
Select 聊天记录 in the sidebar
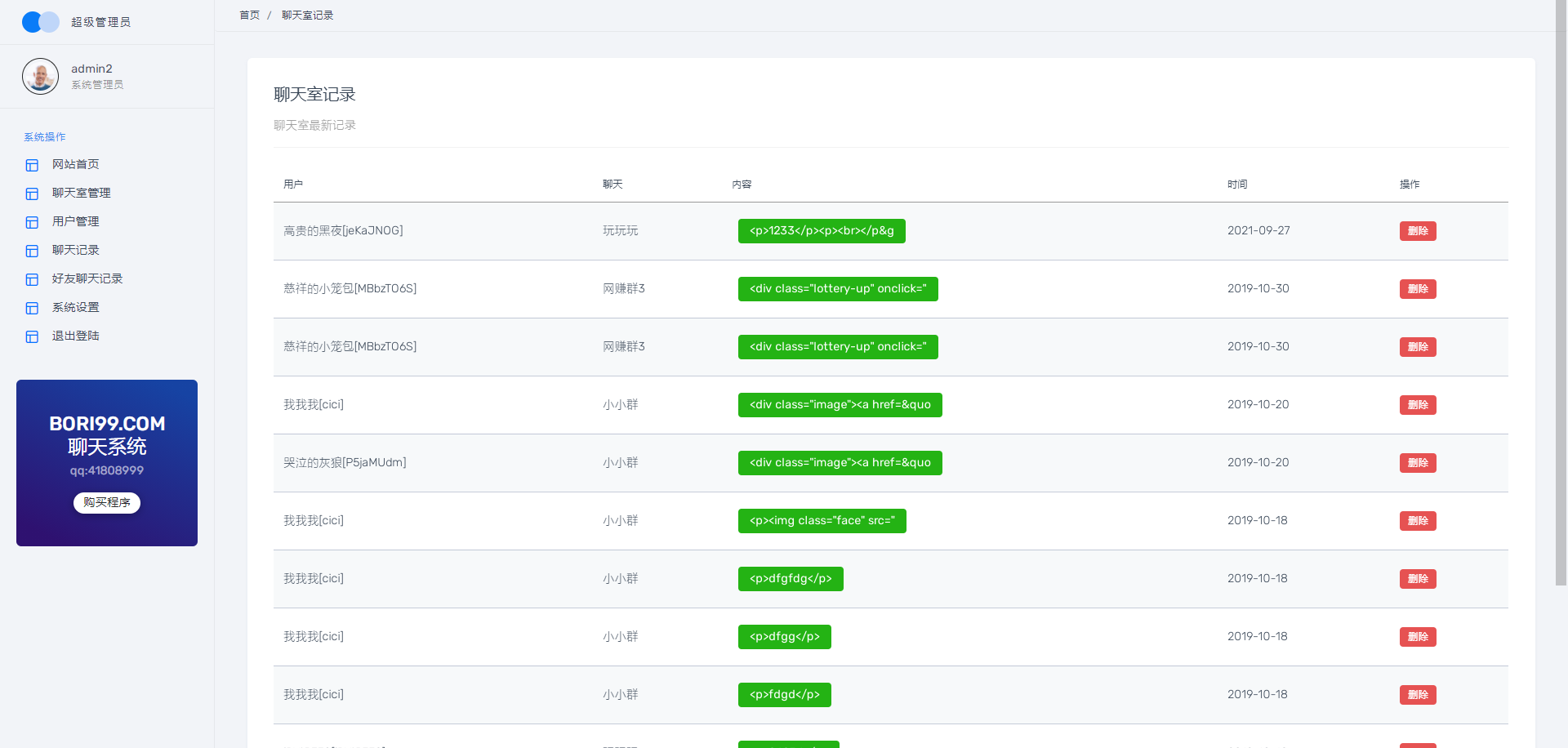tap(75, 250)
